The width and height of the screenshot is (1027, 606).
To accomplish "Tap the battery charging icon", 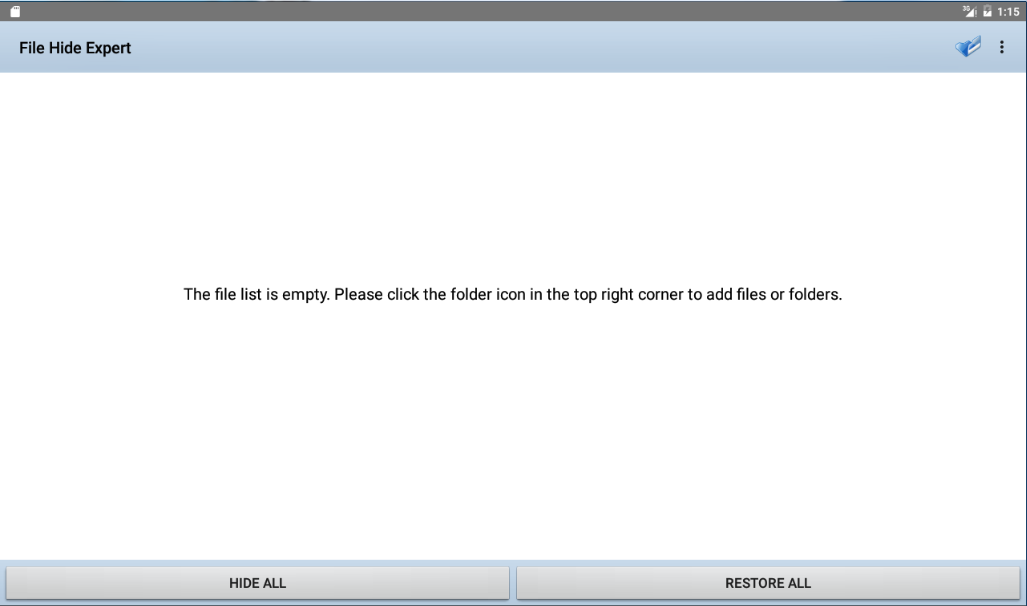I will (987, 11).
